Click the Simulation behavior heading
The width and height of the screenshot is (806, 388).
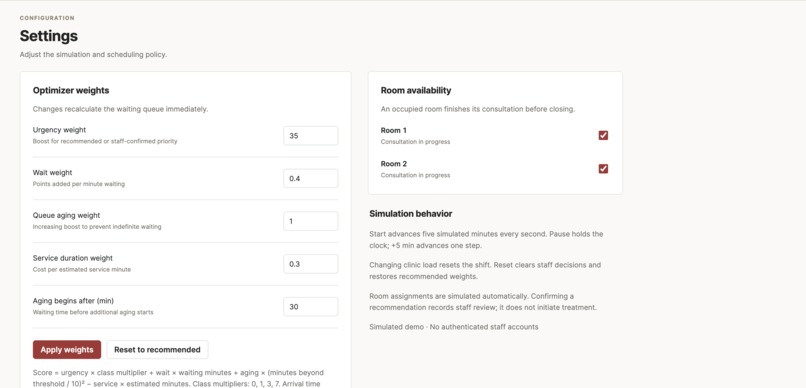pyautogui.click(x=411, y=214)
